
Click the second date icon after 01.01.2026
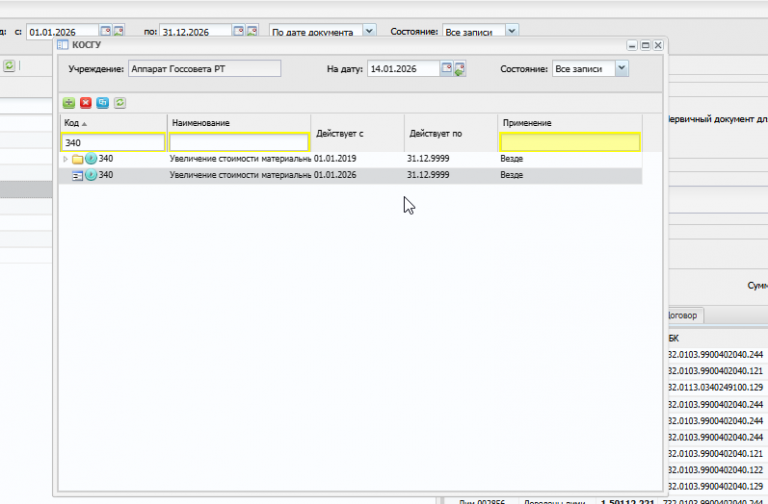119,31
